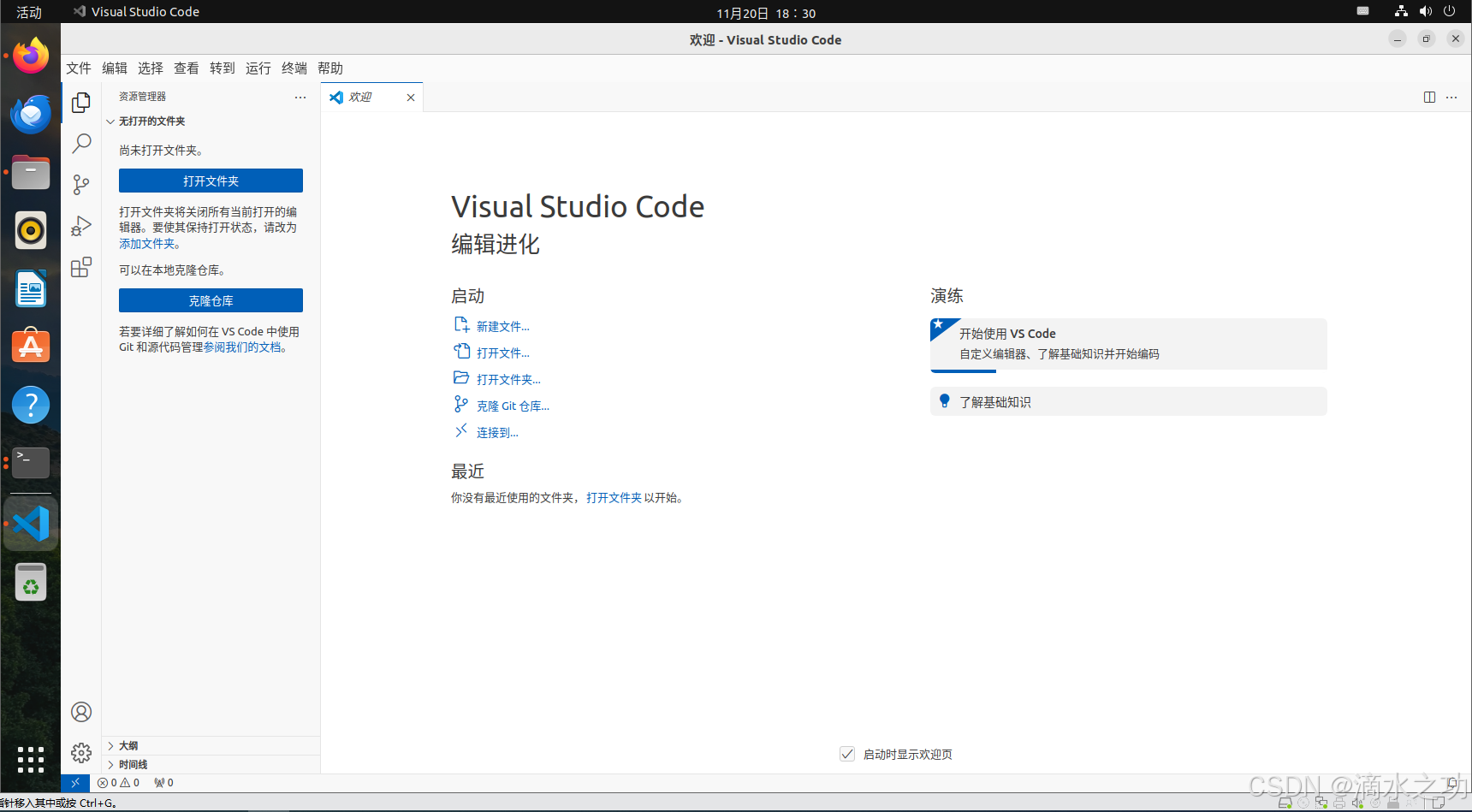Open the 查看 menu
This screenshot has height=812, width=1472.
coord(187,68)
